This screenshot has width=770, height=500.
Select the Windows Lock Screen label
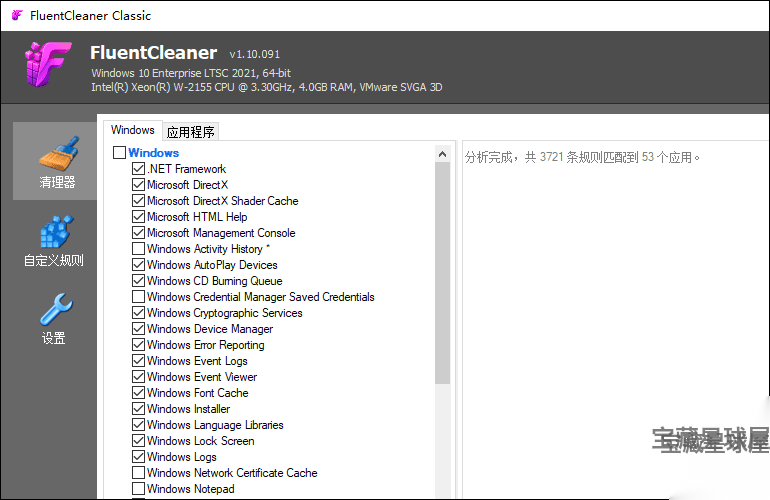tap(200, 441)
